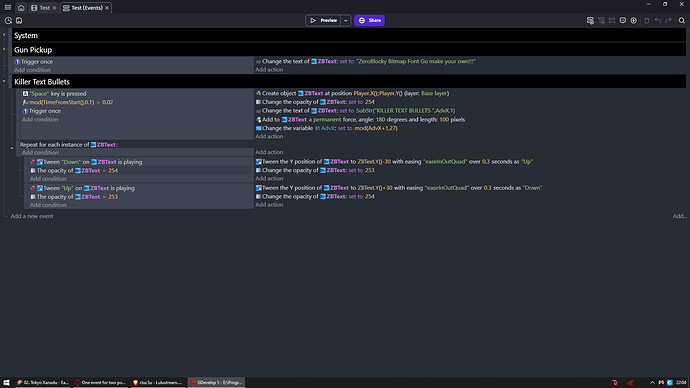Click the Preview button

(x=323, y=20)
